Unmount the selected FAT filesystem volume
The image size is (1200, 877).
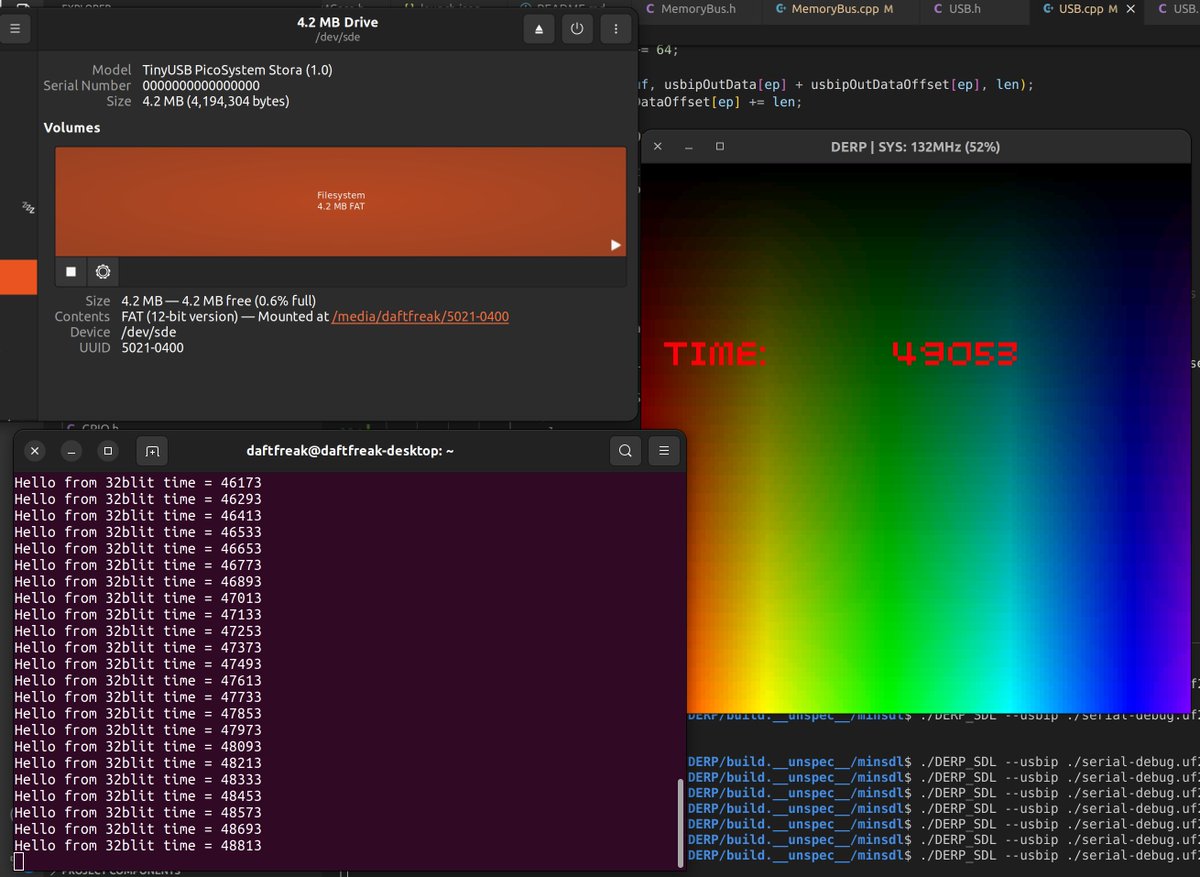[71, 271]
